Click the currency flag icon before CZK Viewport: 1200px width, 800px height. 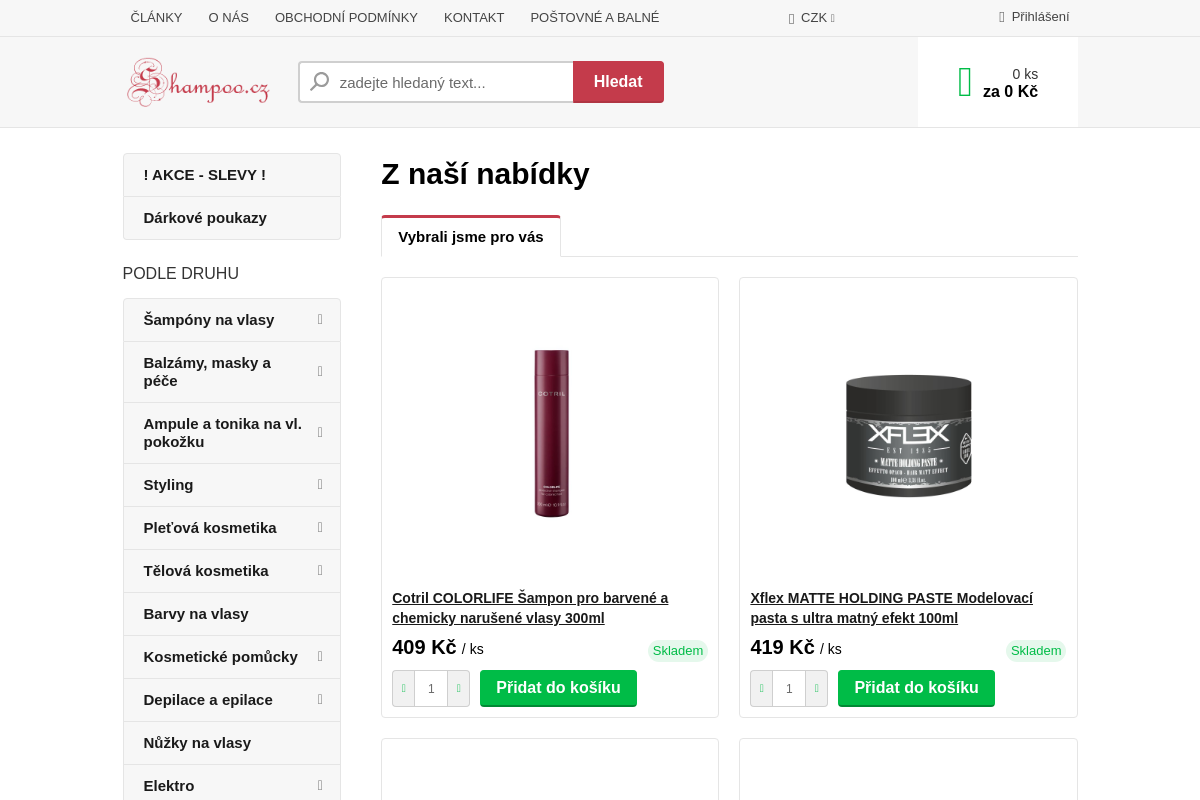(790, 17)
